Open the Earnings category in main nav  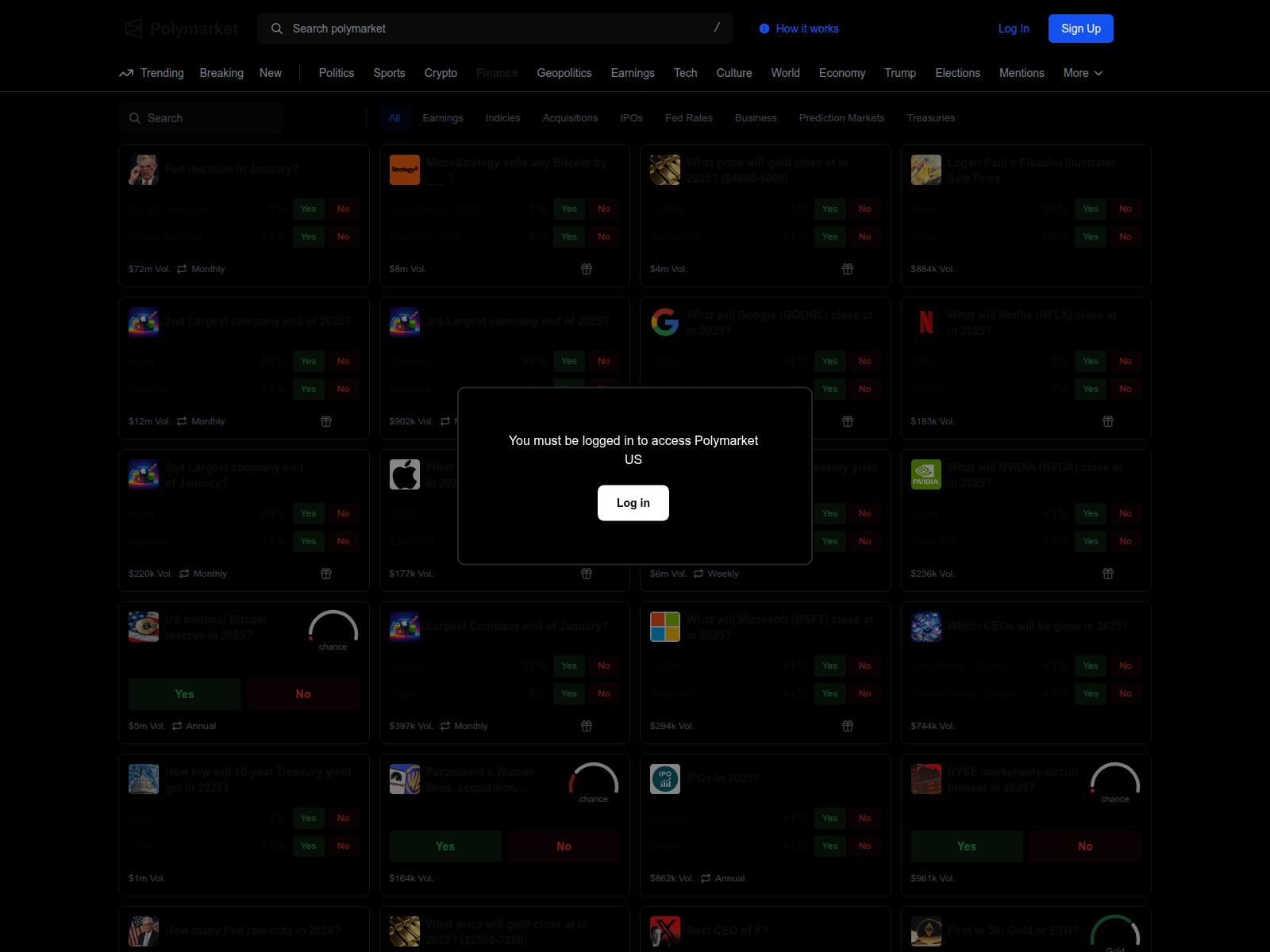click(x=633, y=73)
